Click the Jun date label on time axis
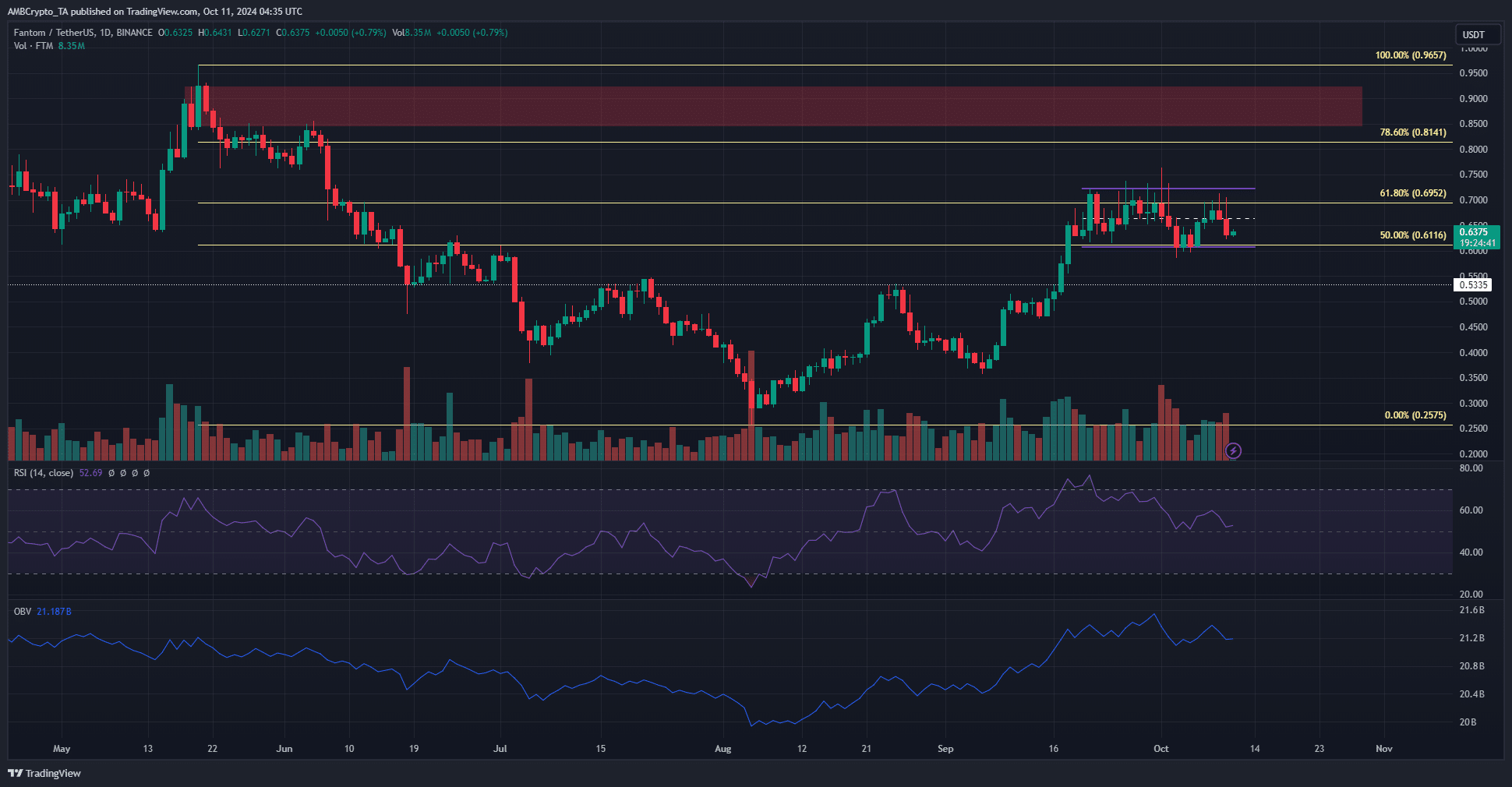 [284, 749]
